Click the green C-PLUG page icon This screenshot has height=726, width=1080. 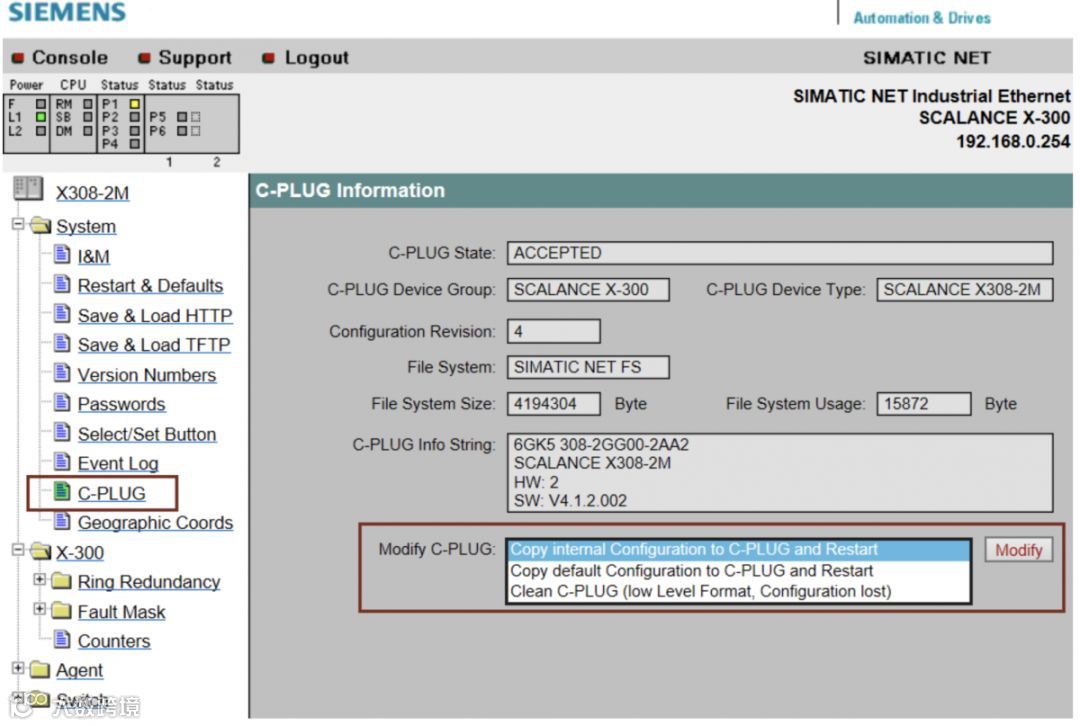point(63,492)
